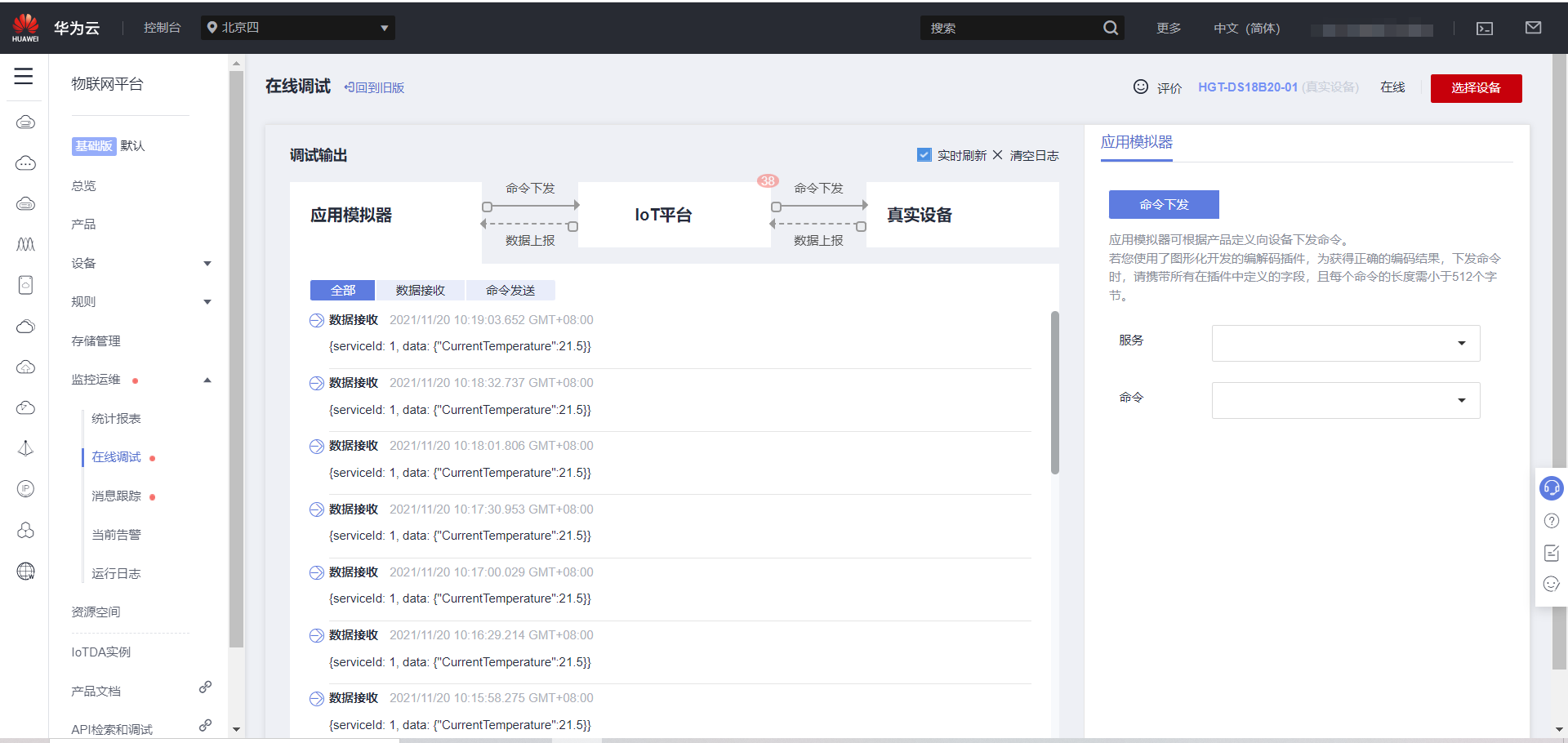Click the 回到旧版 link
1568x743 pixels.
point(374,87)
